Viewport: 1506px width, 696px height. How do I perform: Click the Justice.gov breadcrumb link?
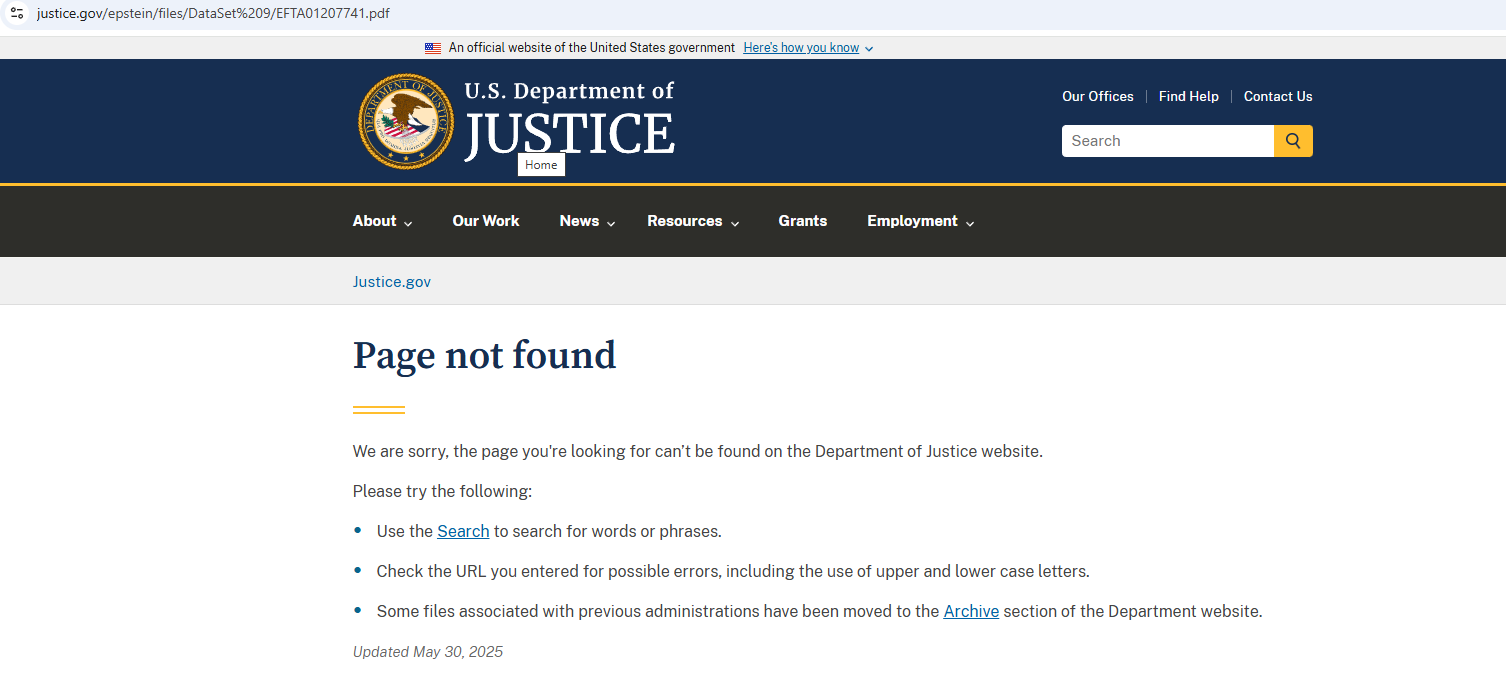[x=392, y=282]
